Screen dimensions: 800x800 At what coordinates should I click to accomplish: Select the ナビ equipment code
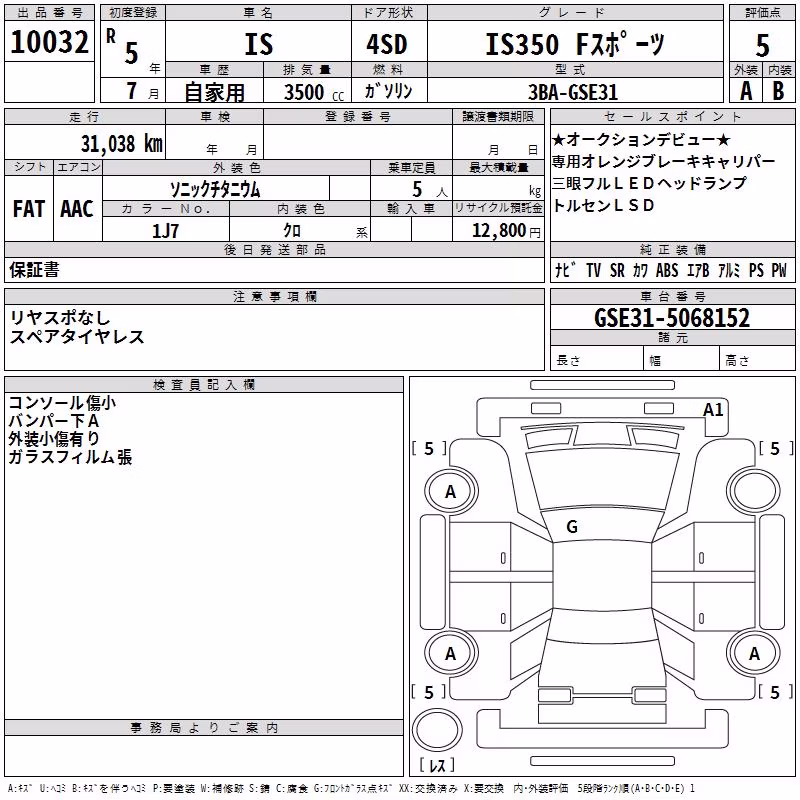coord(565,270)
